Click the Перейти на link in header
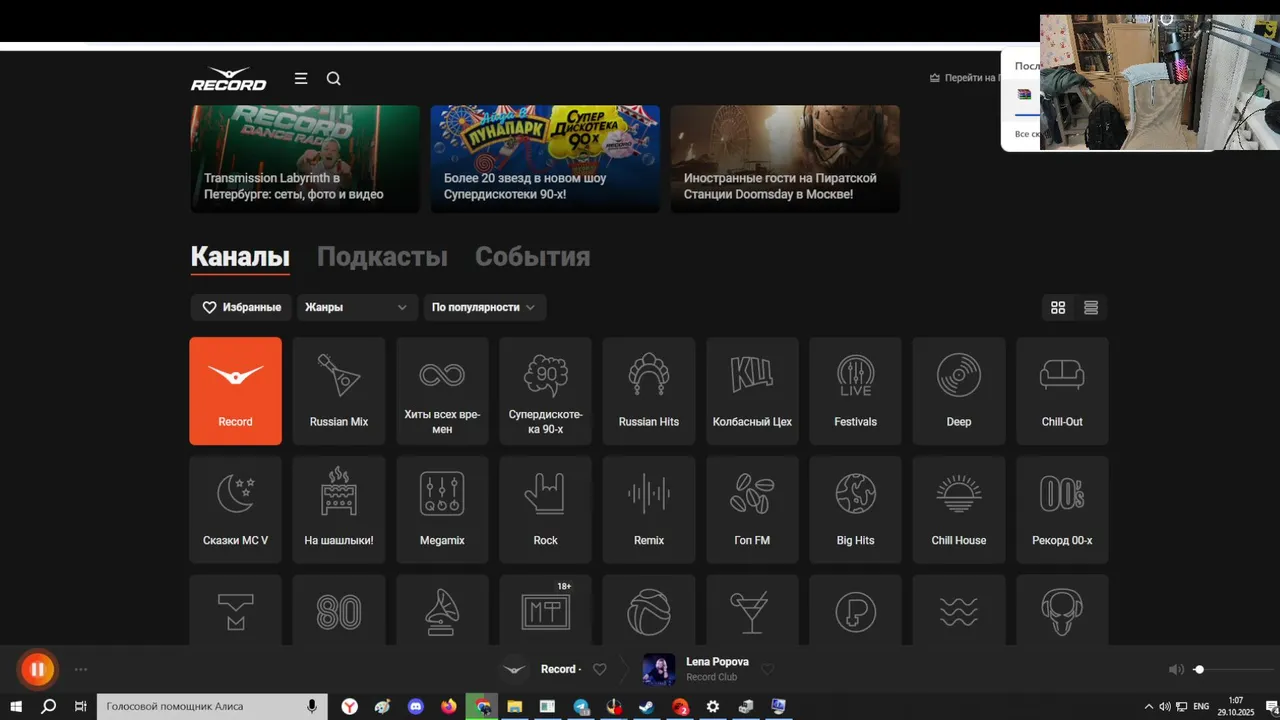The image size is (1280, 720). (963, 78)
